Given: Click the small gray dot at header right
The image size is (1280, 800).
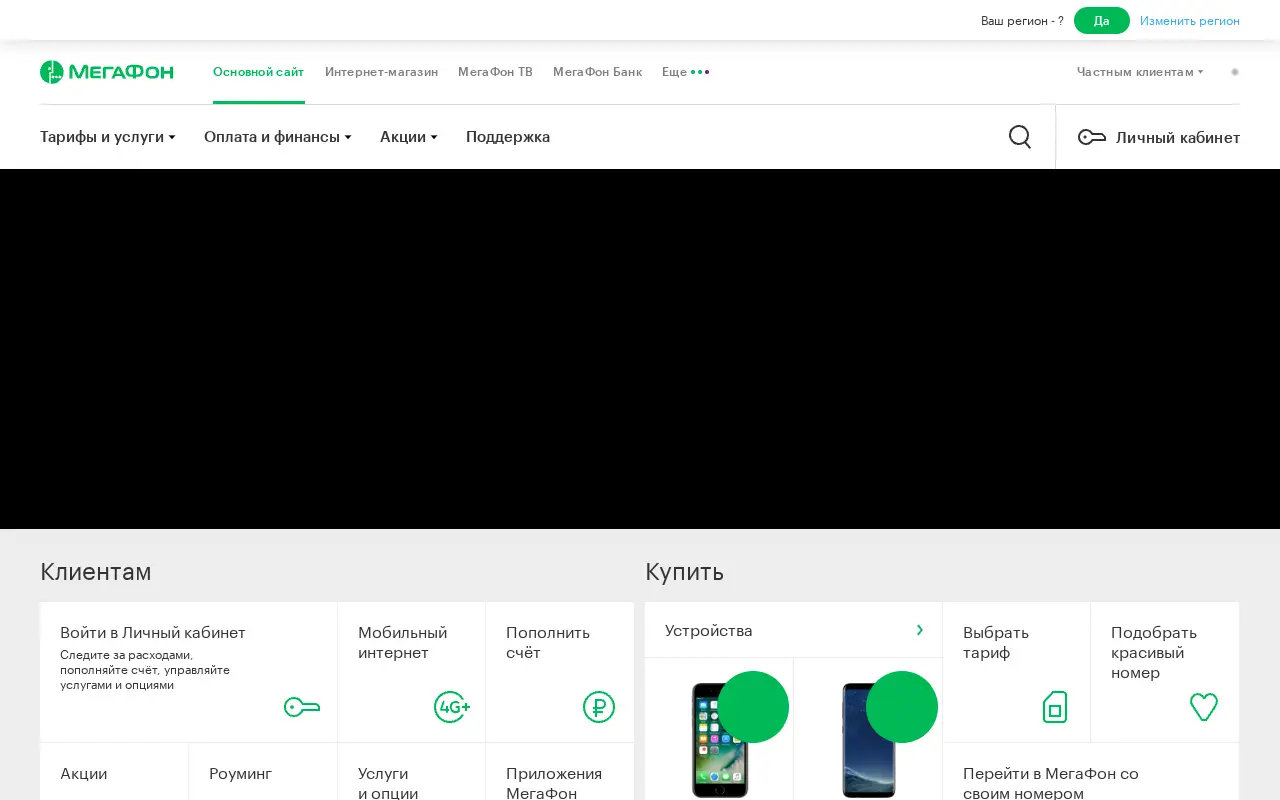Looking at the screenshot, I should pos(1235,72).
